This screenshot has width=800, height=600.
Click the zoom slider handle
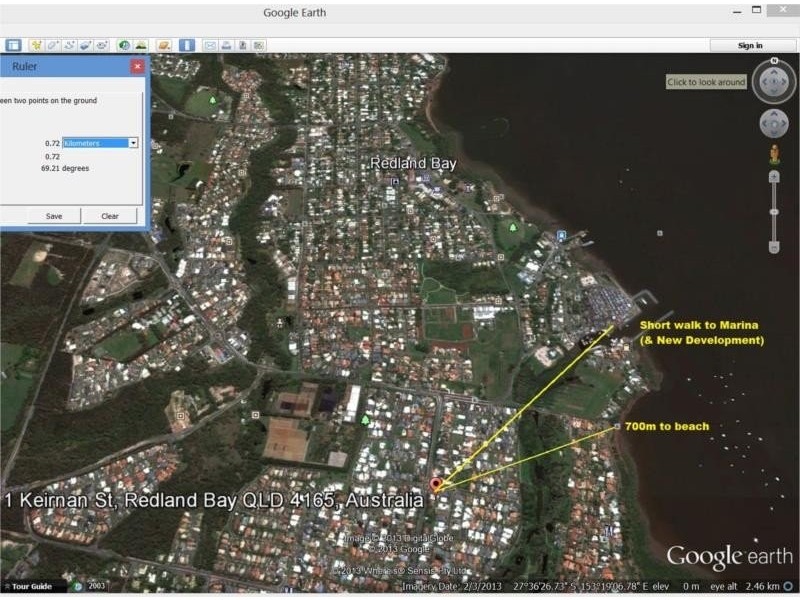click(x=774, y=212)
